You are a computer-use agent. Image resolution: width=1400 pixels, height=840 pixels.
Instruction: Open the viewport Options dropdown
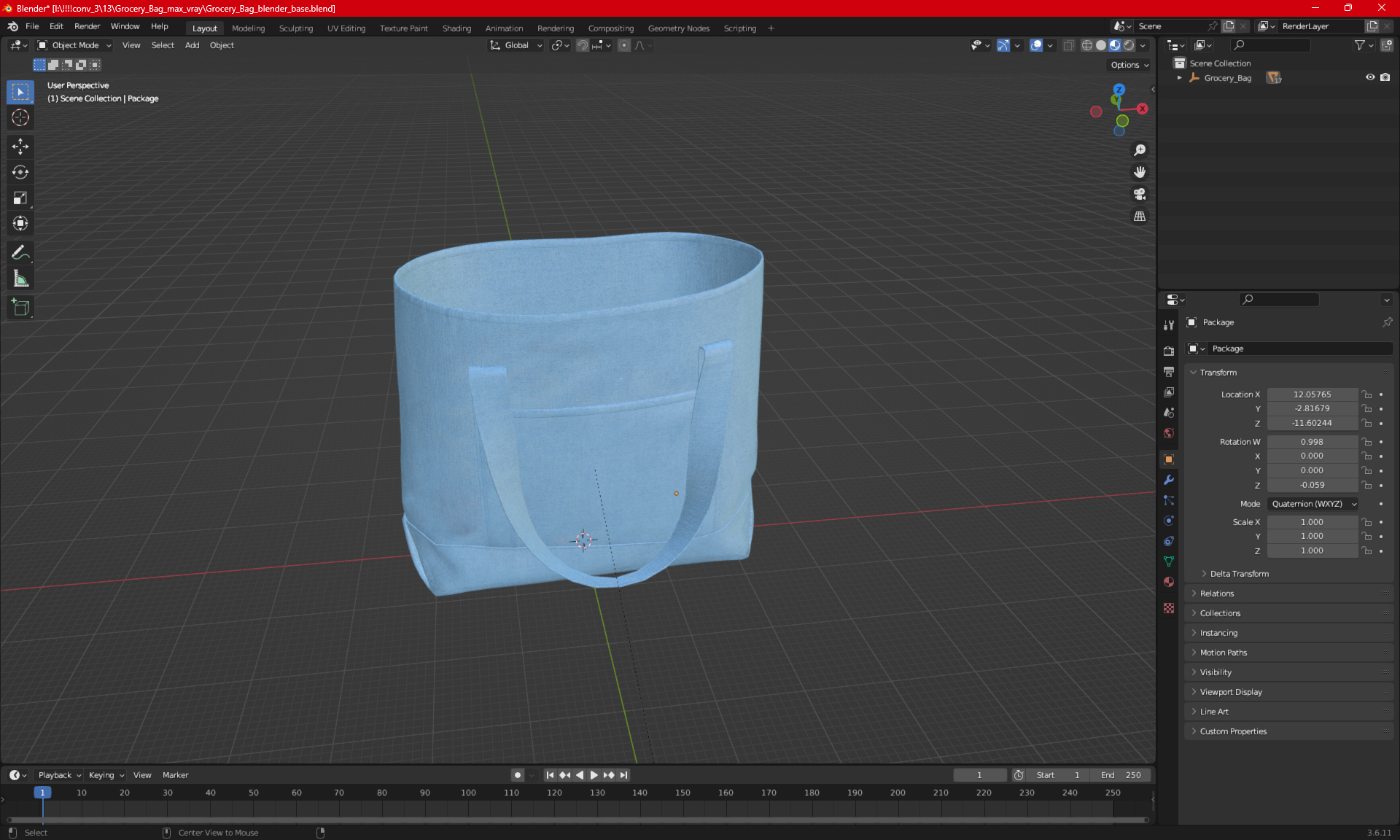(x=1129, y=65)
